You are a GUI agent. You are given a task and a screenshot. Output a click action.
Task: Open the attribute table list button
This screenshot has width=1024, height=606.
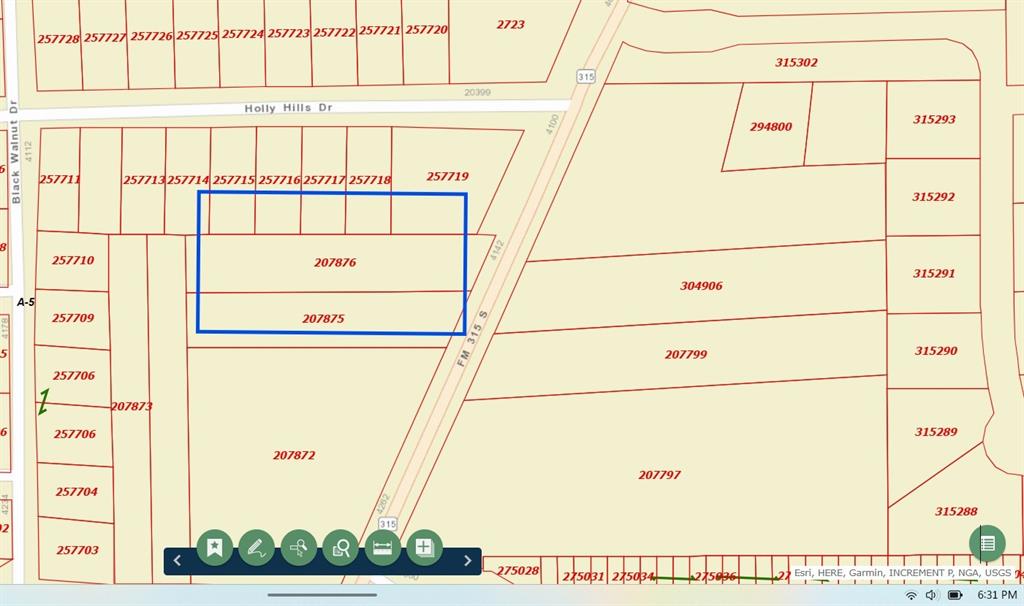(x=986, y=543)
